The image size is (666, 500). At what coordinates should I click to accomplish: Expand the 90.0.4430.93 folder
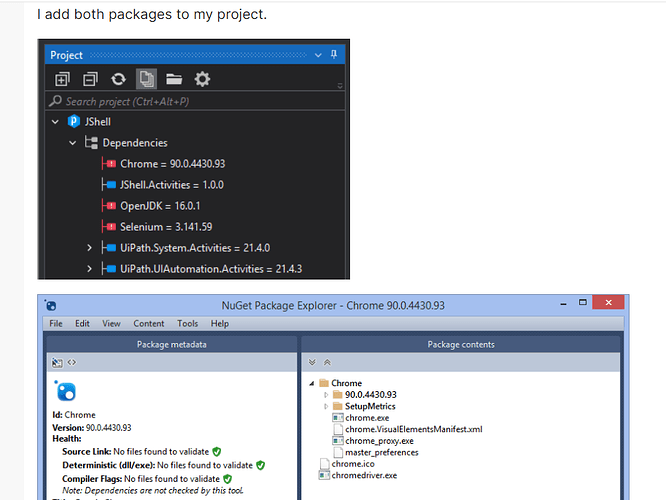tap(326, 395)
